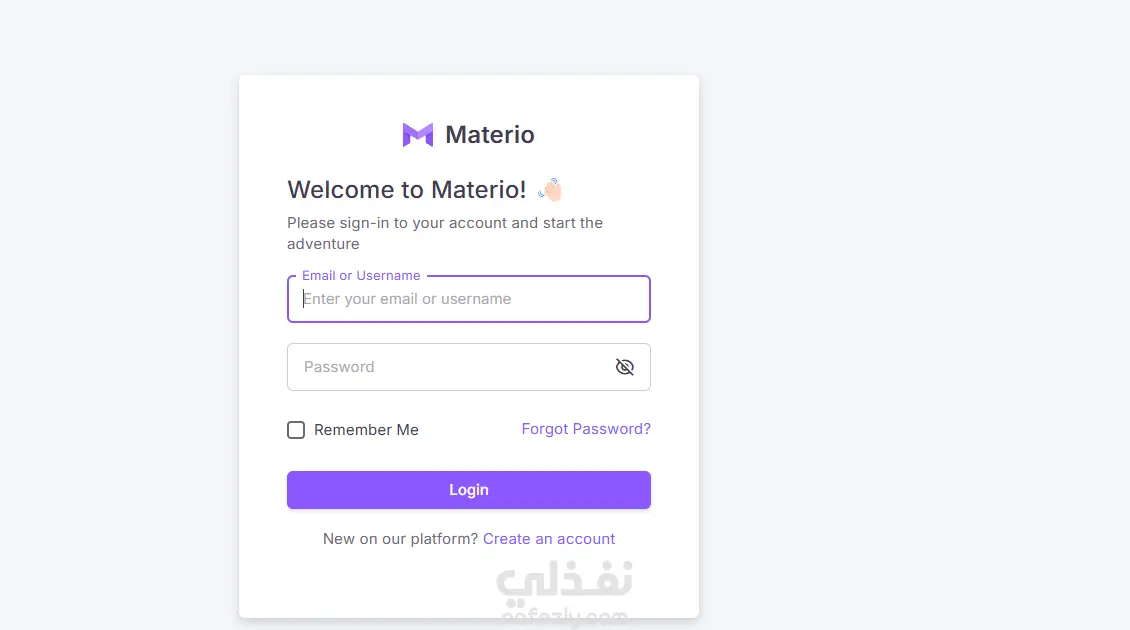Image resolution: width=1130 pixels, height=630 pixels.
Task: Enable the Remember Me checkbox
Action: click(296, 429)
